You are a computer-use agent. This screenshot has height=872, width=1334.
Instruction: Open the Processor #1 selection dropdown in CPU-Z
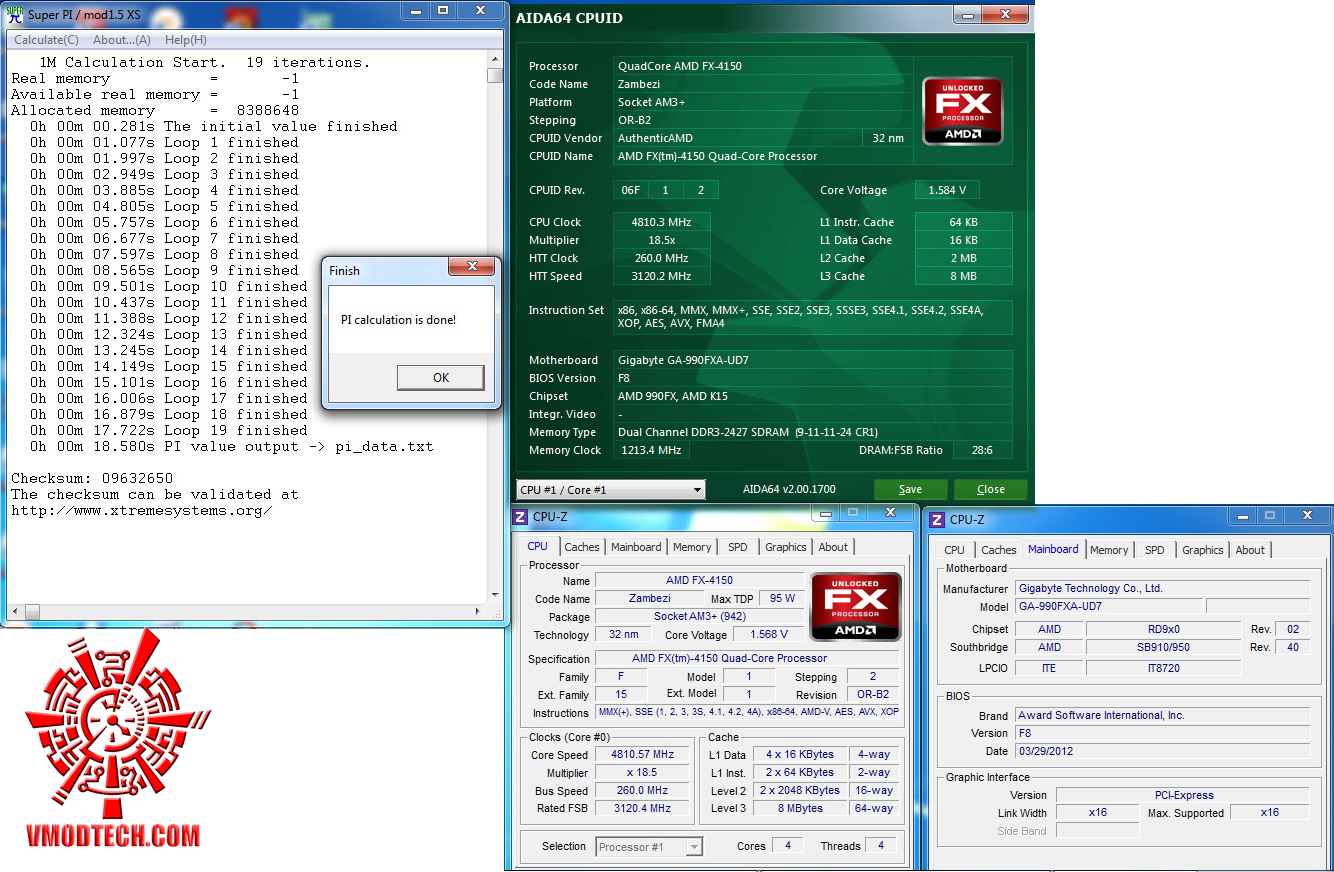(x=649, y=847)
